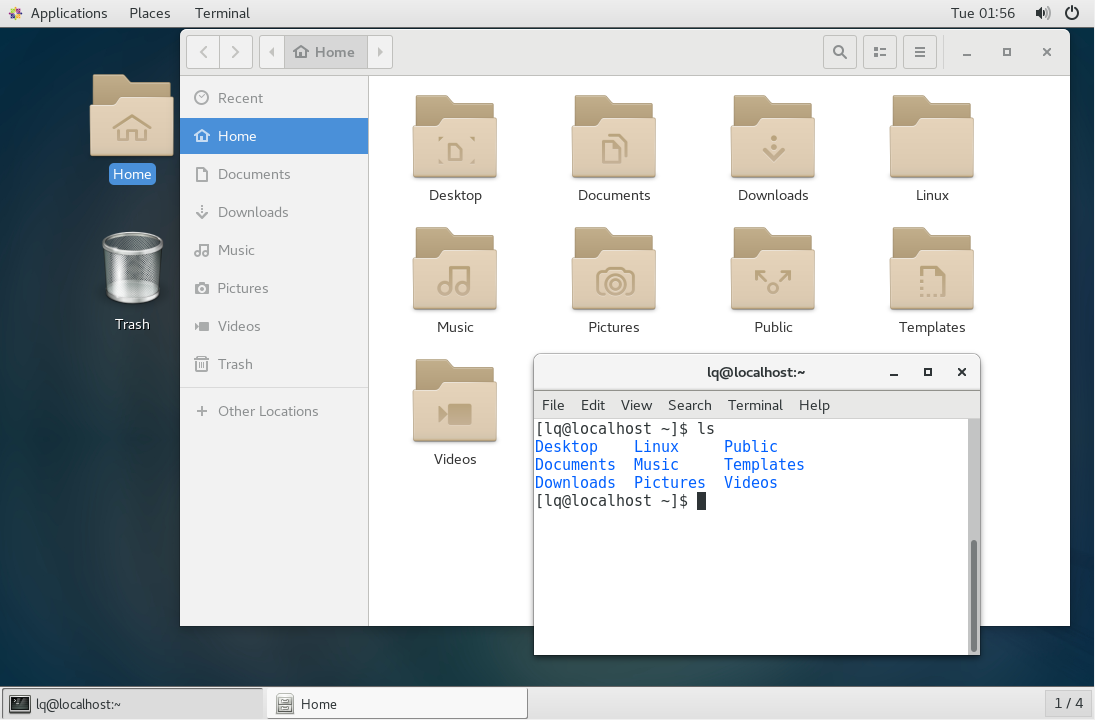1095x720 pixels.
Task: Close the Files window
Action: click(1046, 52)
